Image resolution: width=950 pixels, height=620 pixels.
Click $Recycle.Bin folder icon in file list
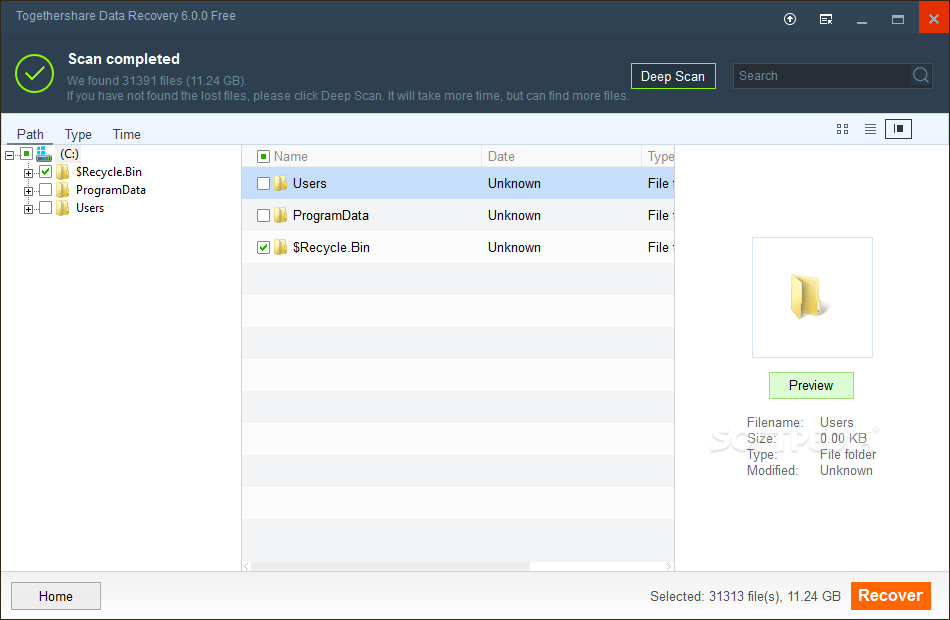[280, 247]
